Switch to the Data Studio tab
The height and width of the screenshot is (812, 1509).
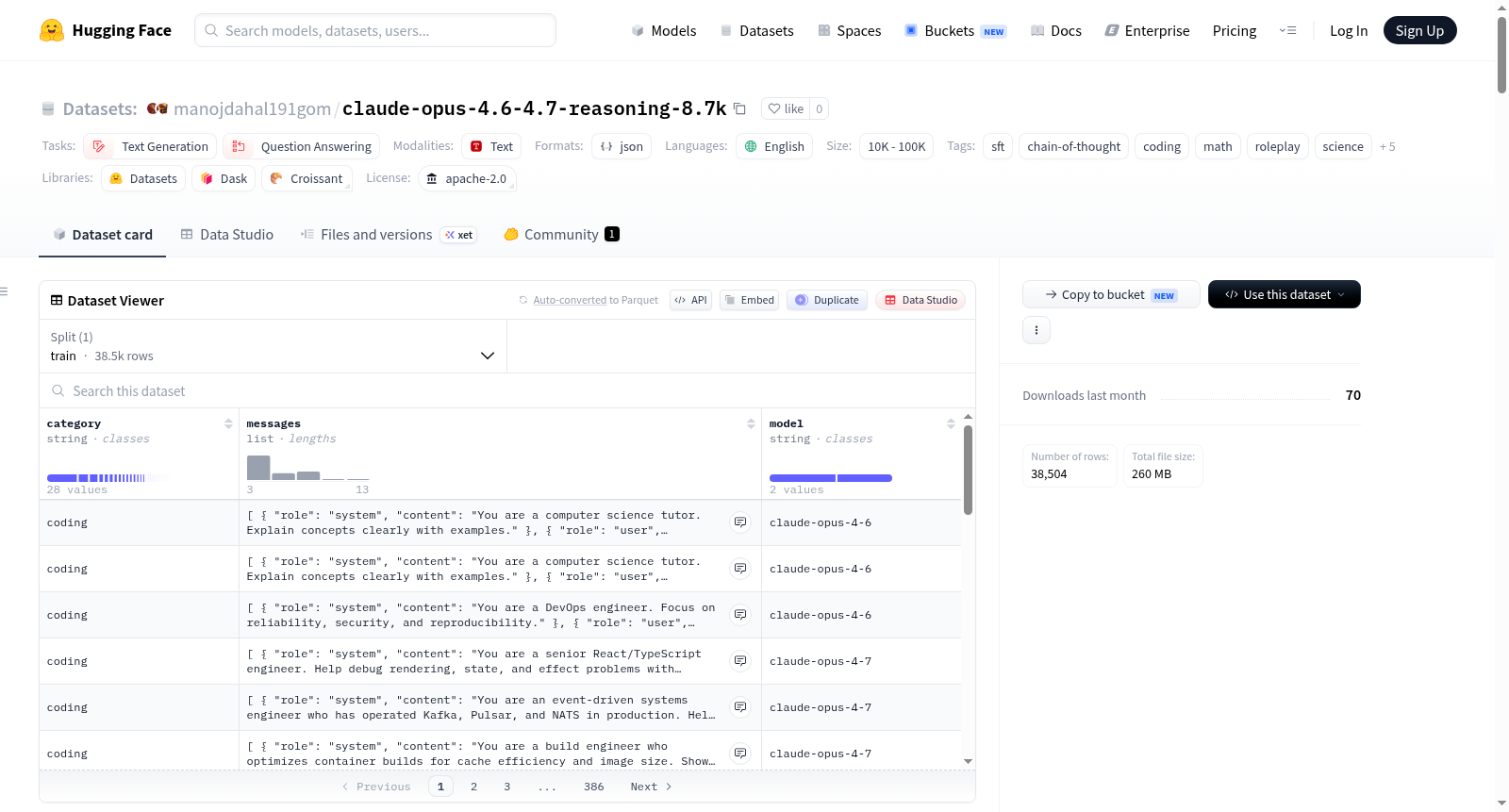click(x=227, y=234)
